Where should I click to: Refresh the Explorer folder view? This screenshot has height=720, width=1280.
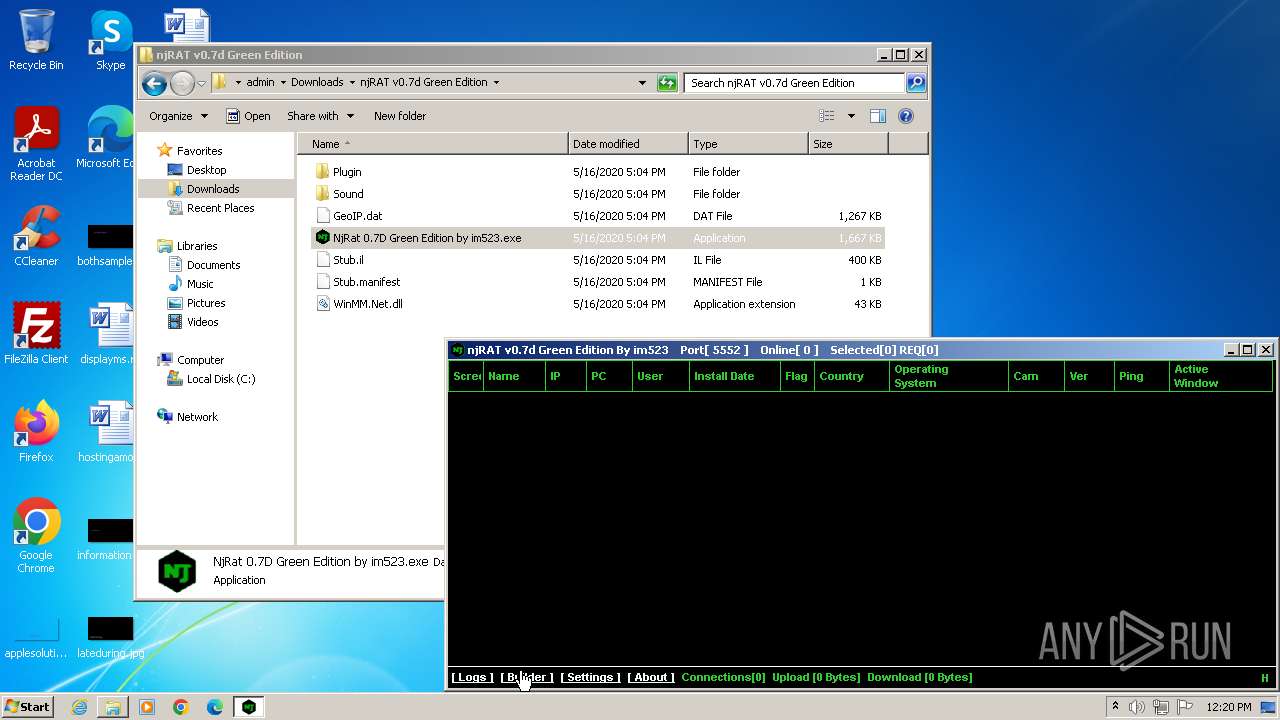(667, 83)
